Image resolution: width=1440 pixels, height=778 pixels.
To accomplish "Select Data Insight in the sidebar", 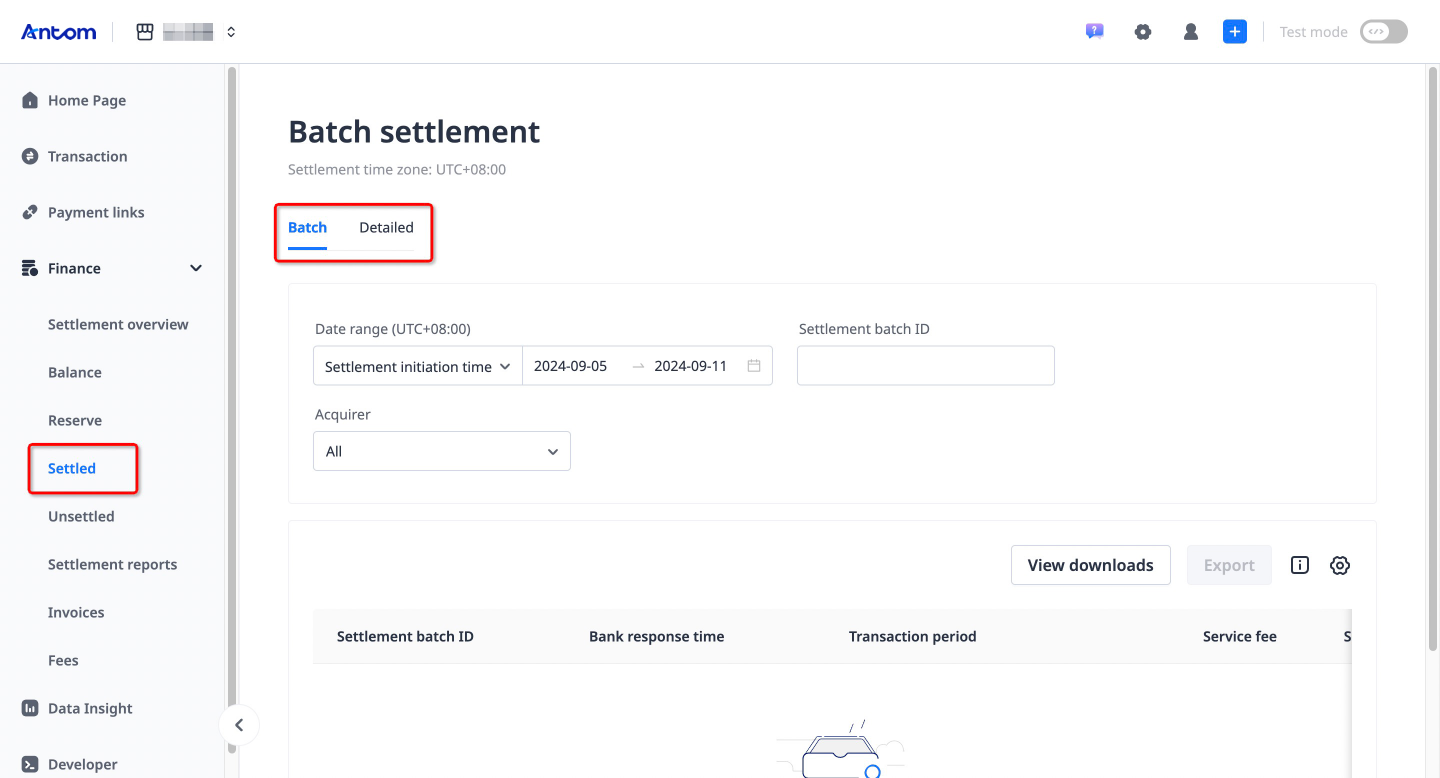I will click(90, 708).
